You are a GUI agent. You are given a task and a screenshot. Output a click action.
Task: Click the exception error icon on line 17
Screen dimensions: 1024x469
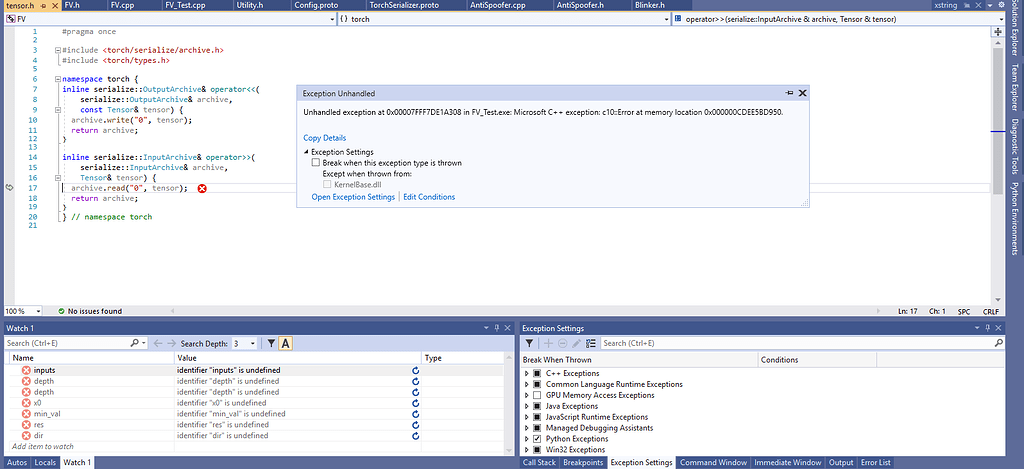(x=202, y=188)
